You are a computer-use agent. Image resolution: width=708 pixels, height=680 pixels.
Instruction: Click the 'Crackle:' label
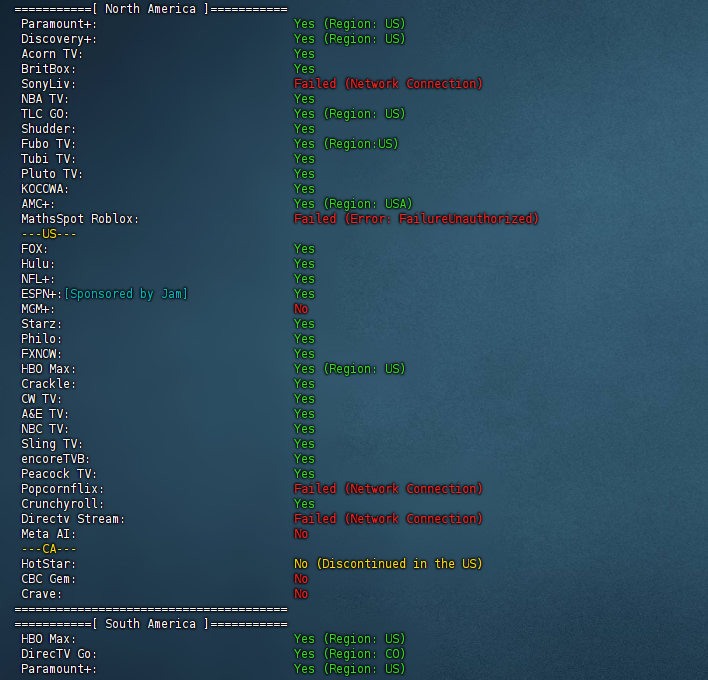[48, 384]
